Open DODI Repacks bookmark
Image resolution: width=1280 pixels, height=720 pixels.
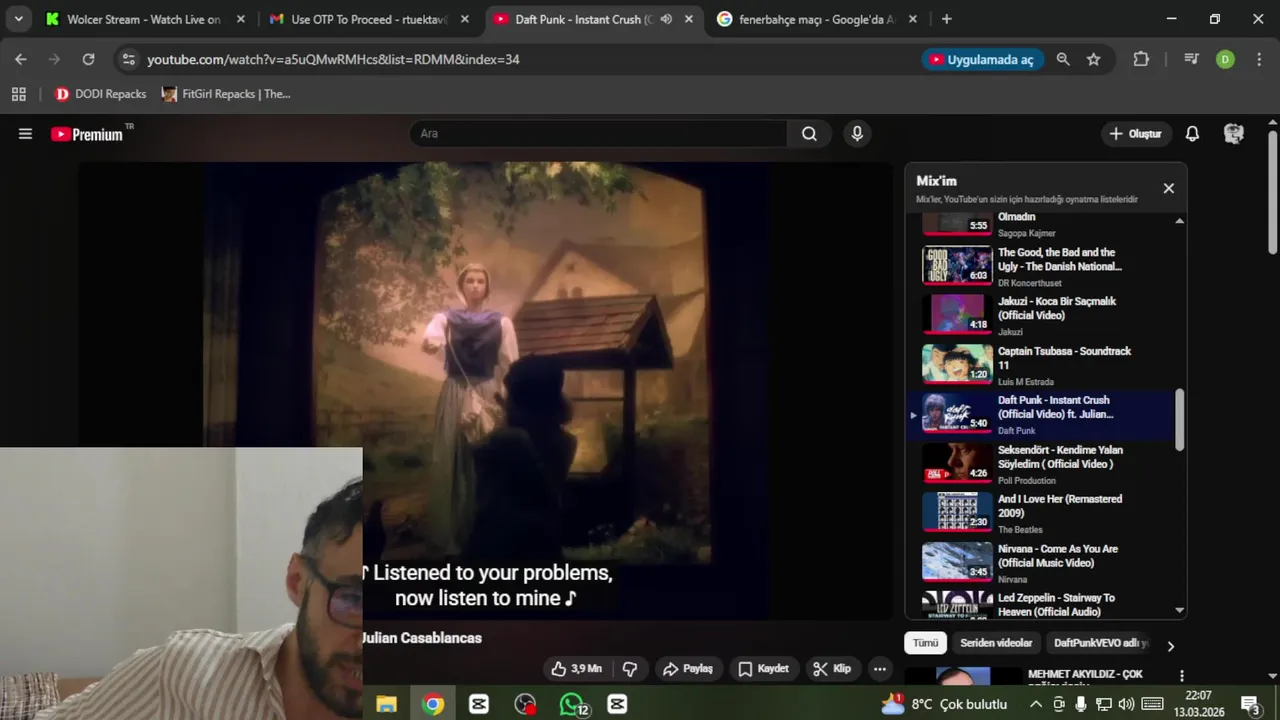point(100,94)
